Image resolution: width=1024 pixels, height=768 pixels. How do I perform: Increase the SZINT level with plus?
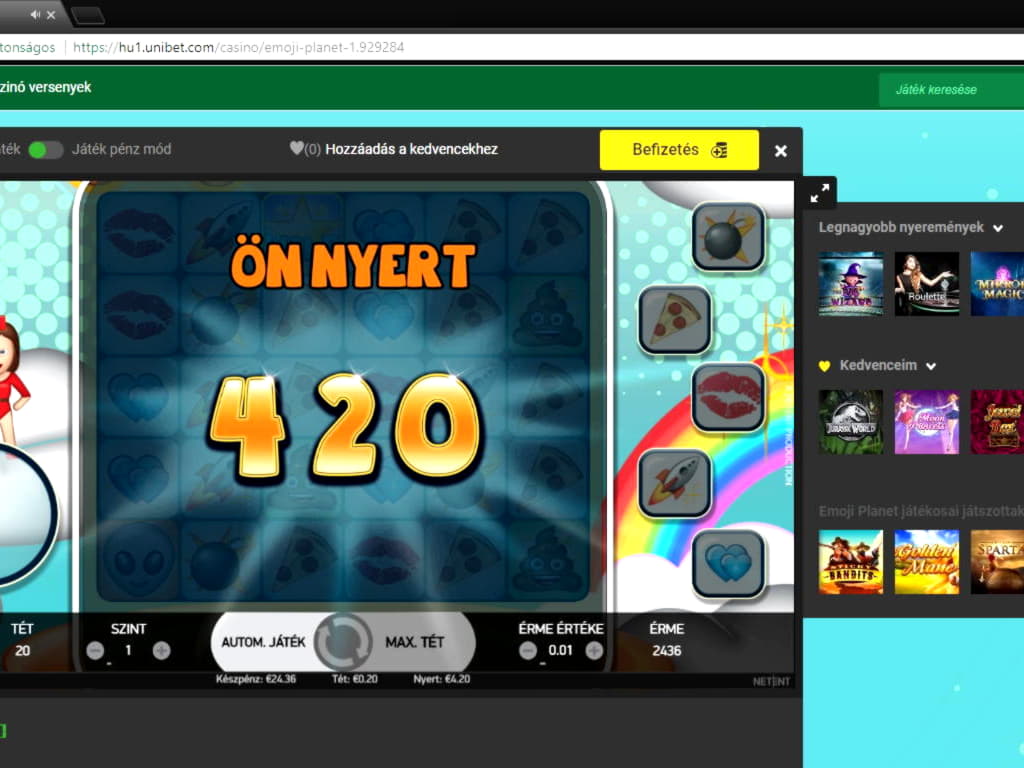click(161, 650)
